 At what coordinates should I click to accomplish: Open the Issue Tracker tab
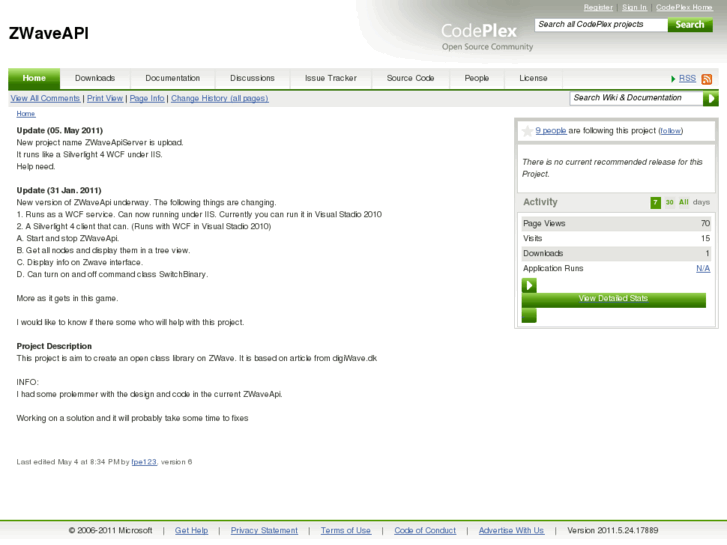331,78
